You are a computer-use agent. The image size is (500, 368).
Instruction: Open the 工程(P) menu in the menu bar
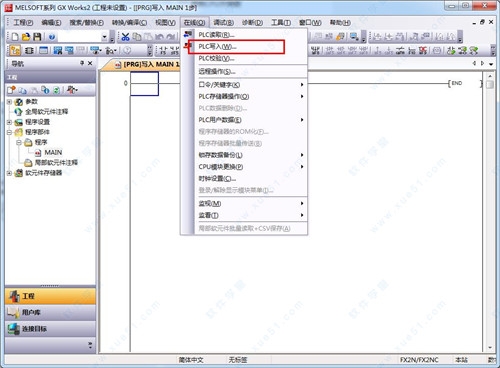tap(23, 23)
